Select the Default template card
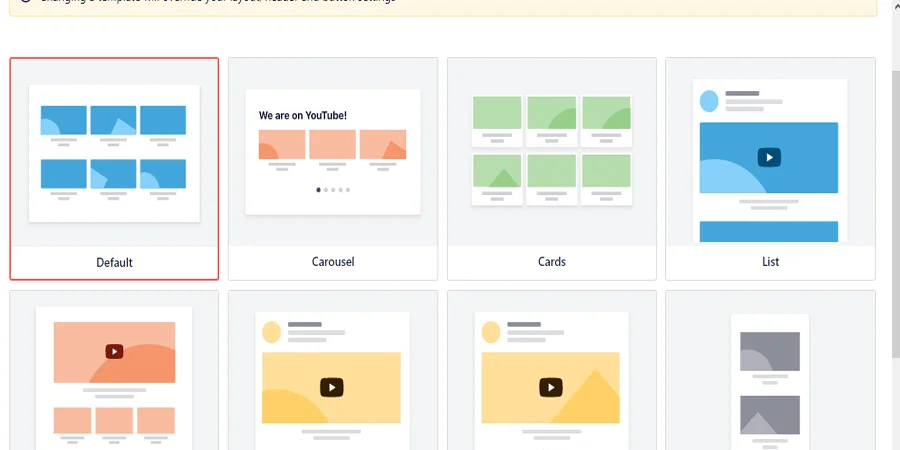Screen dimensions: 900x450 [x=114, y=169]
